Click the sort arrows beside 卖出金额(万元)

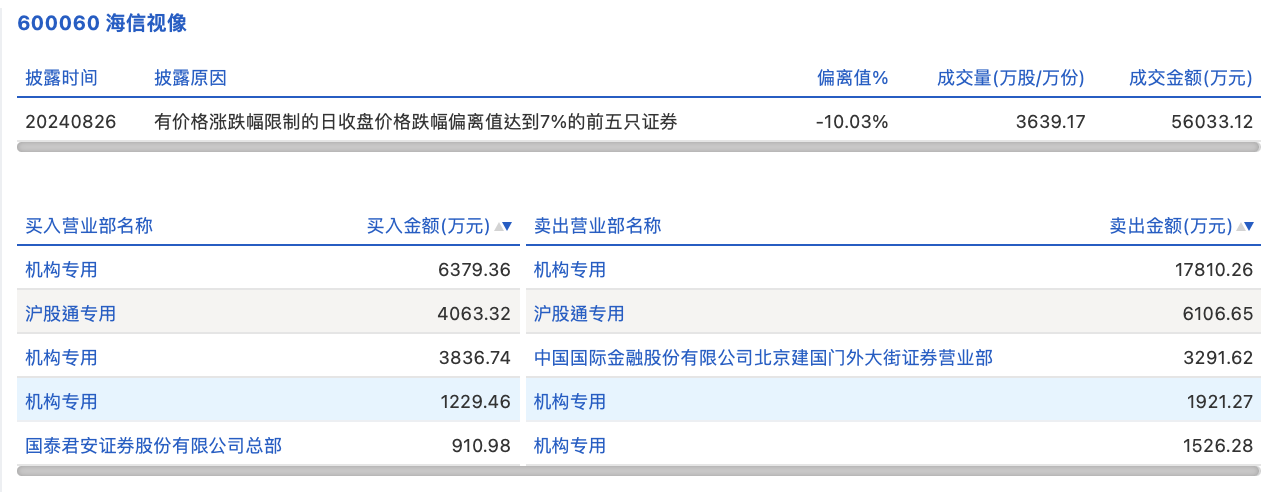pyautogui.click(x=1247, y=227)
